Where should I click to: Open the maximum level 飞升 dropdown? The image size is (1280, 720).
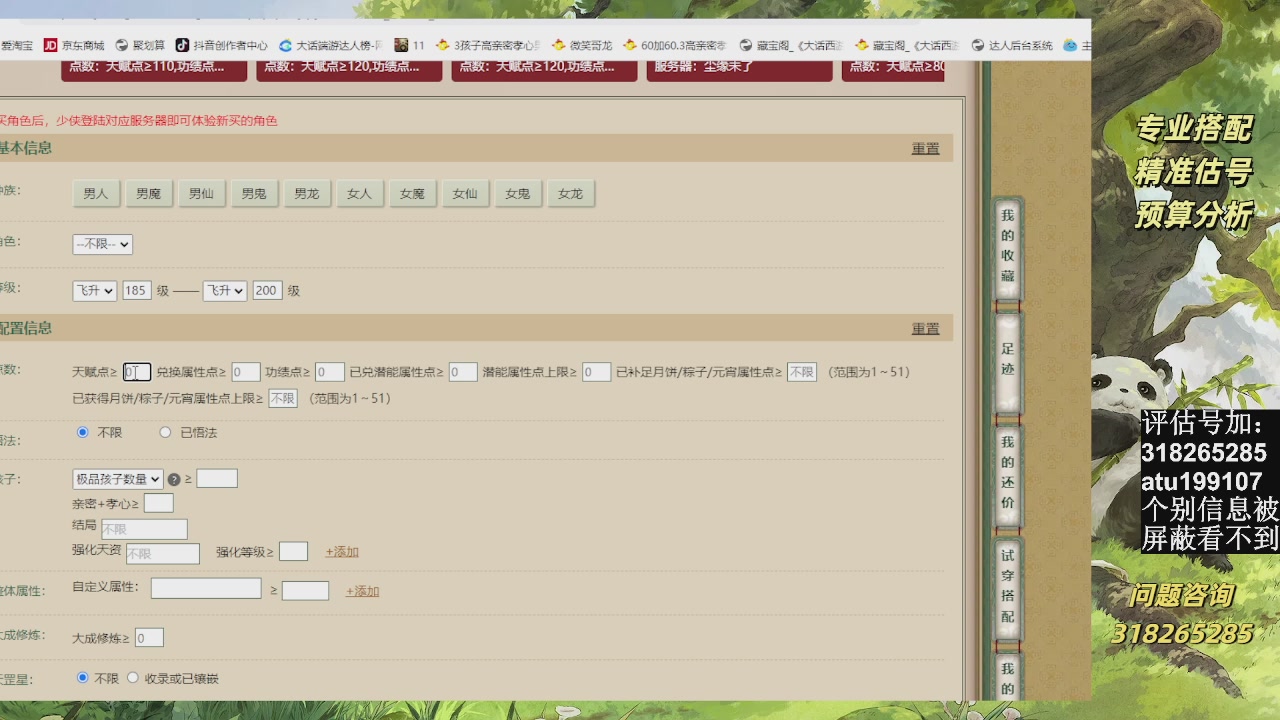[224, 291]
